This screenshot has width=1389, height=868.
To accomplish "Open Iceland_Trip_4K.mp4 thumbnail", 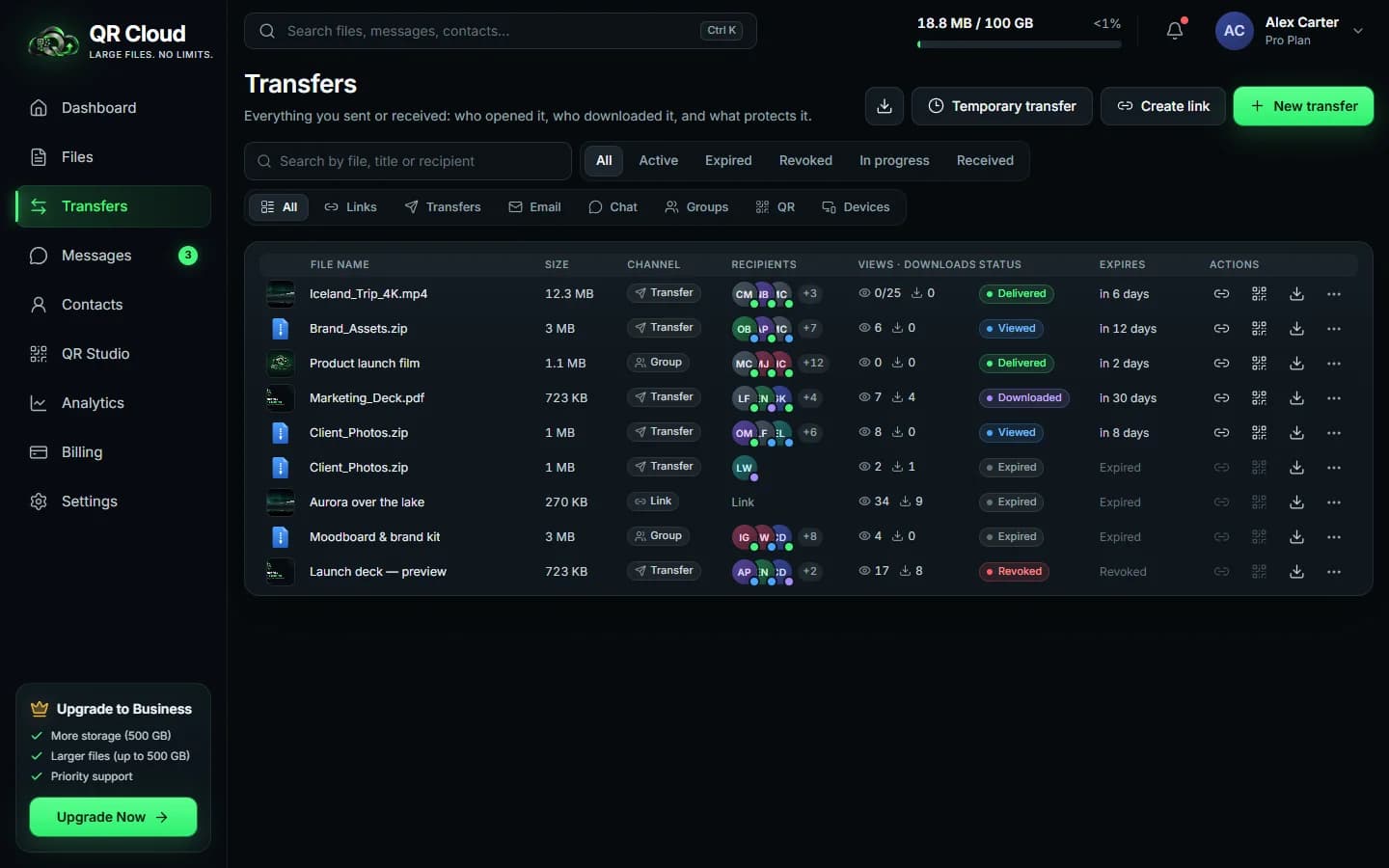I will coord(281,294).
